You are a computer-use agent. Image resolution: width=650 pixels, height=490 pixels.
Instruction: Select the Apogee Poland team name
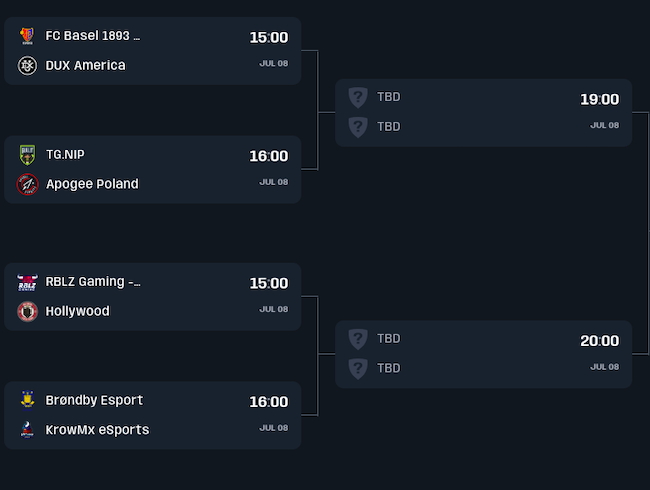click(92, 184)
